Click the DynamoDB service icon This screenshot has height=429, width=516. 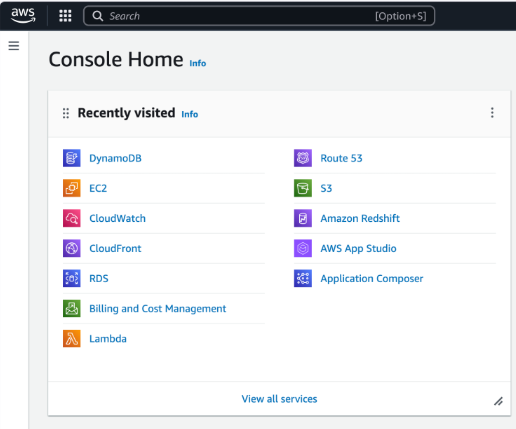click(x=72, y=158)
